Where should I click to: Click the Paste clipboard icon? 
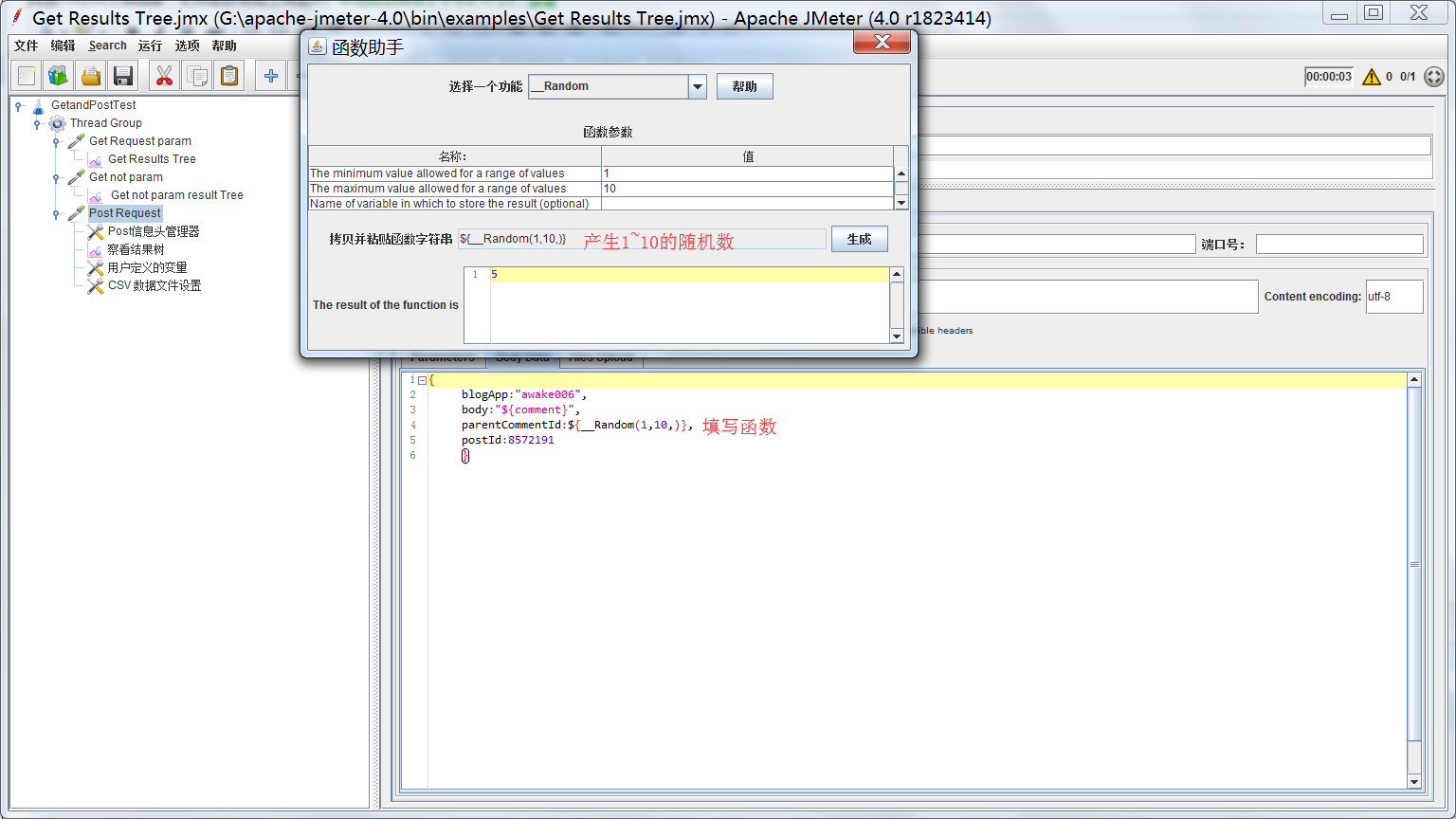(x=229, y=76)
